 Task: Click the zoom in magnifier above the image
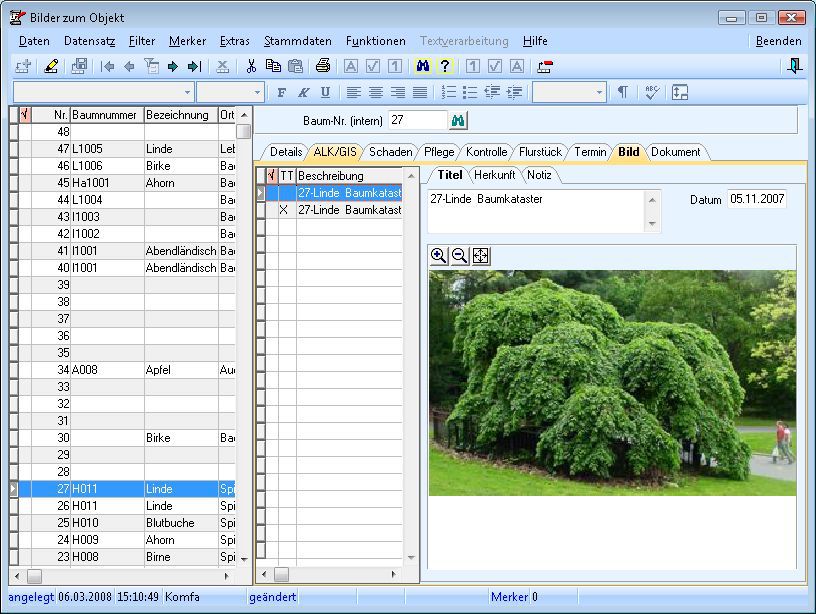pos(439,256)
